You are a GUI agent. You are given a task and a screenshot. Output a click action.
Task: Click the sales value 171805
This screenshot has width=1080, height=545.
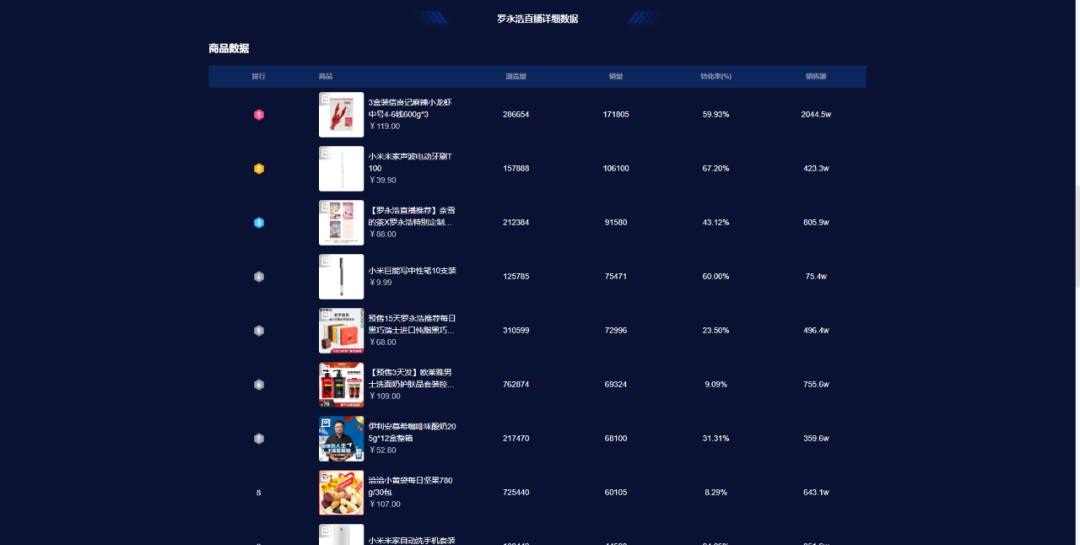point(616,114)
